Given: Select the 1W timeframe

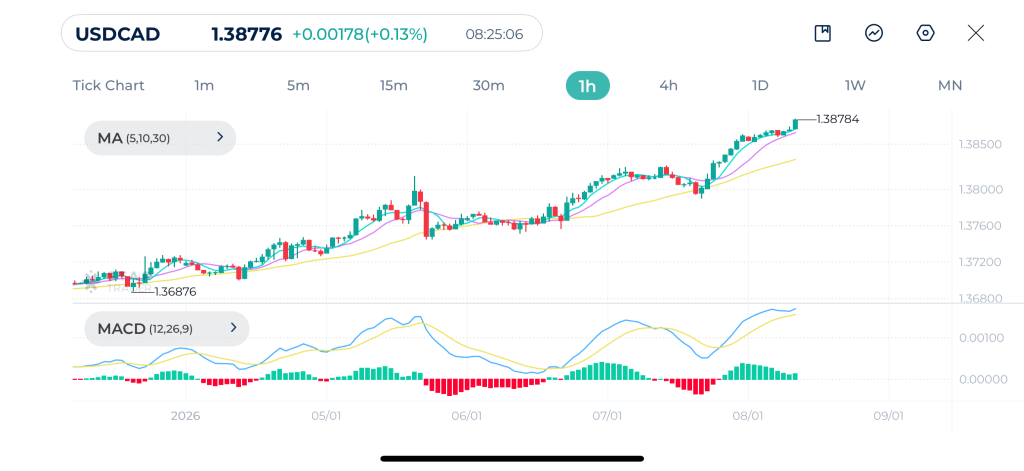Looking at the screenshot, I should pyautogui.click(x=855, y=86).
